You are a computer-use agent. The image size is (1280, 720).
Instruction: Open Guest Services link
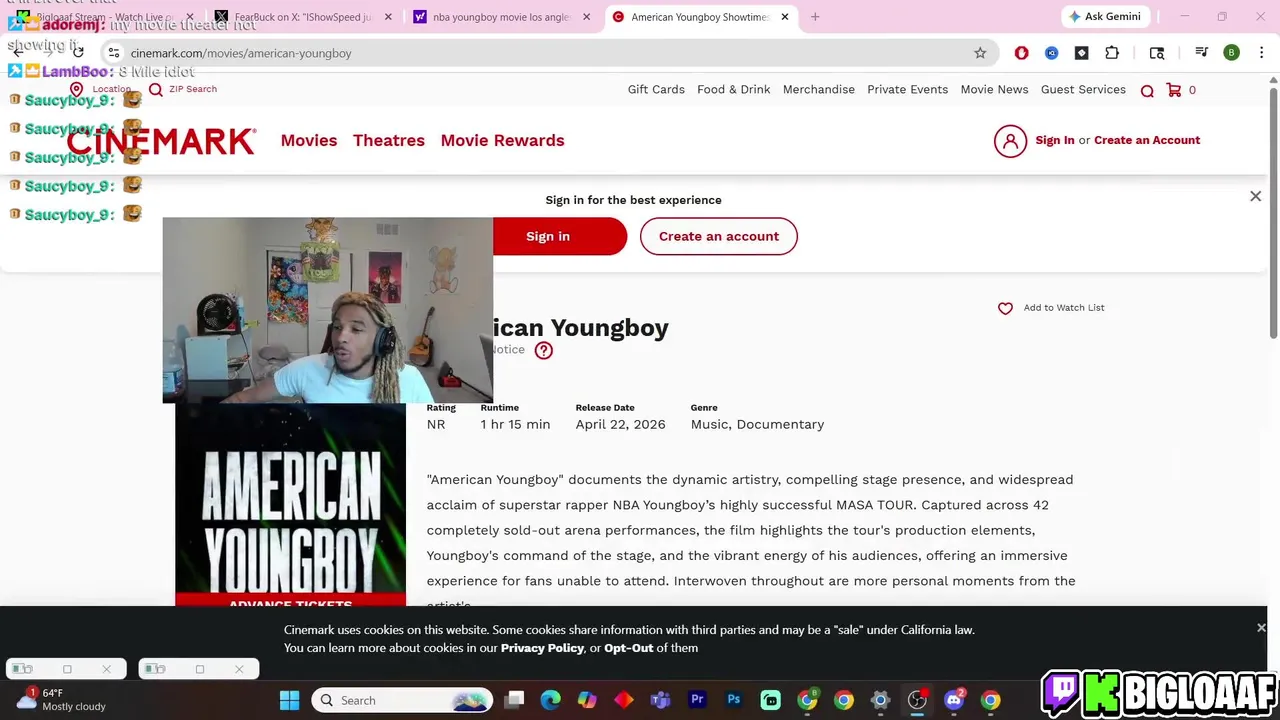(1083, 89)
